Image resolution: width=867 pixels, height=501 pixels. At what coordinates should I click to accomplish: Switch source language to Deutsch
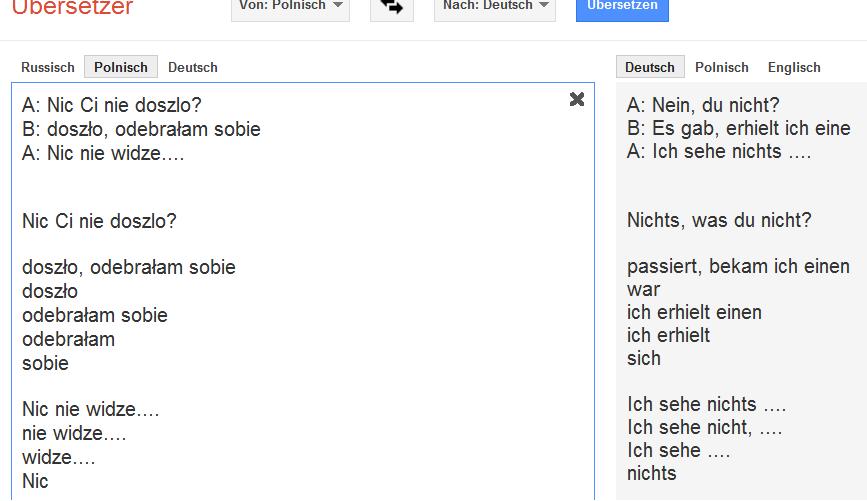tap(193, 67)
